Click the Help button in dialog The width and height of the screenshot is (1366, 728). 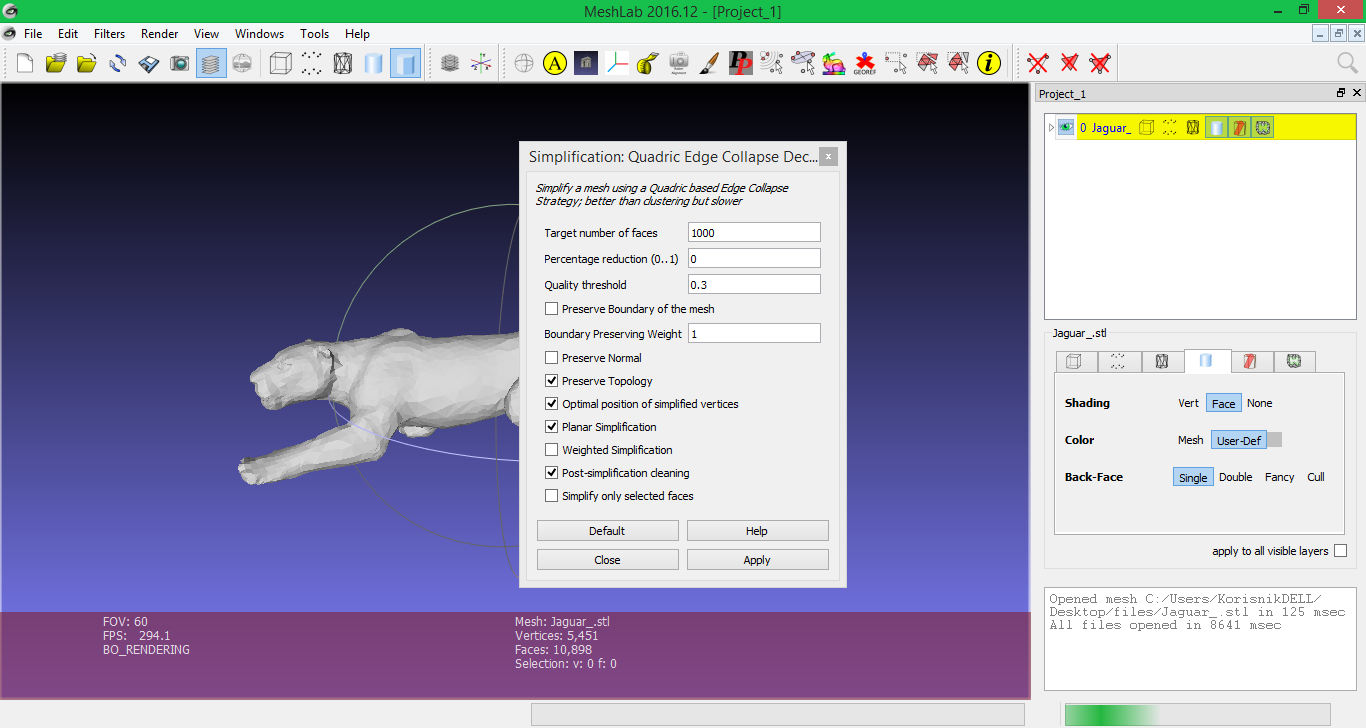(x=757, y=531)
